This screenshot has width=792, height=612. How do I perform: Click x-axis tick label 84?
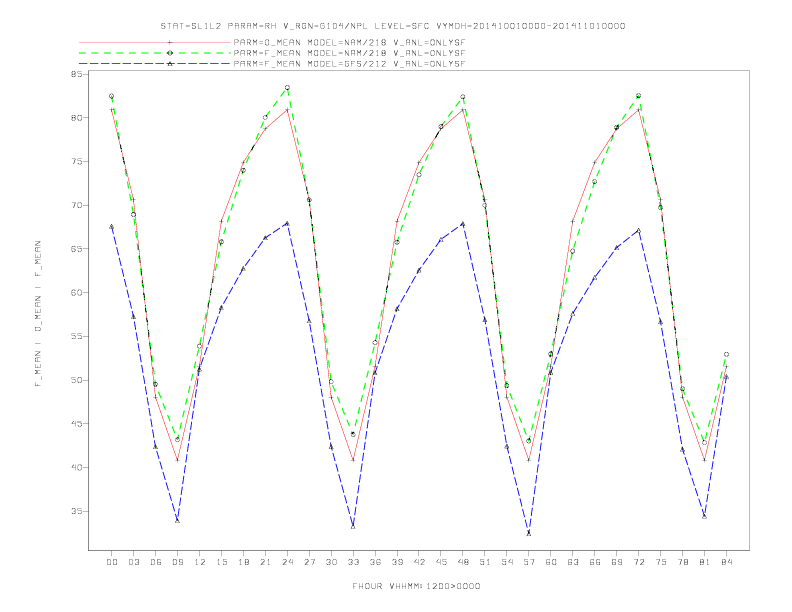pos(727,562)
